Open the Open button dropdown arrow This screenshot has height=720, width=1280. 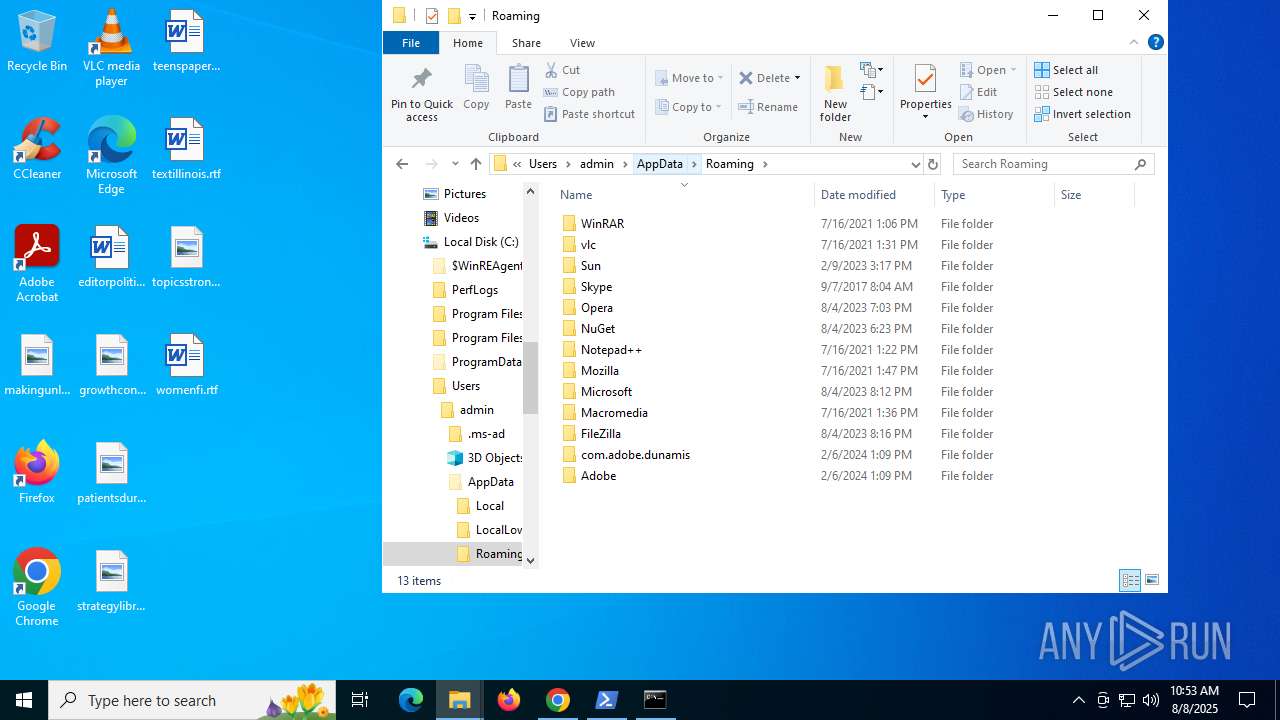click(1013, 70)
